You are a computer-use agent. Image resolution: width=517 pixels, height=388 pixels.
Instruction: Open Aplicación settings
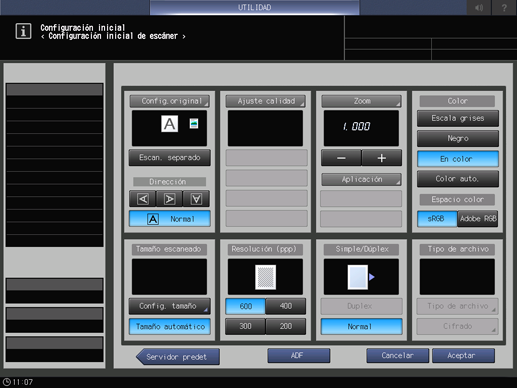tap(361, 179)
